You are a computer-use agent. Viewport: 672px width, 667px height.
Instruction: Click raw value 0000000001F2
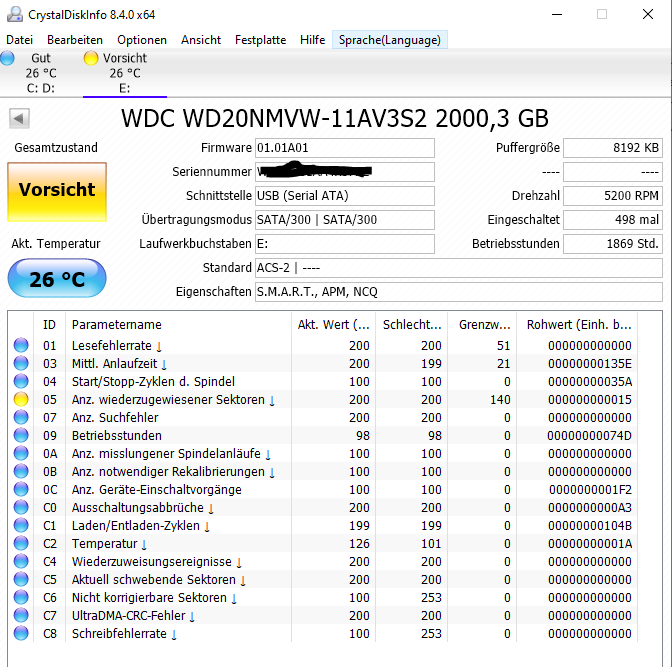click(590, 490)
